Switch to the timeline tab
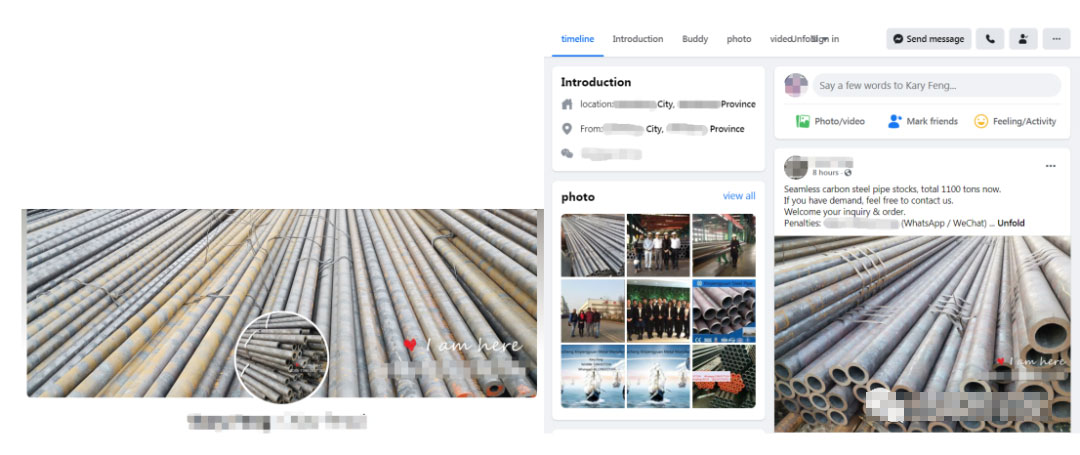The width and height of the screenshot is (1080, 455). pyautogui.click(x=577, y=39)
